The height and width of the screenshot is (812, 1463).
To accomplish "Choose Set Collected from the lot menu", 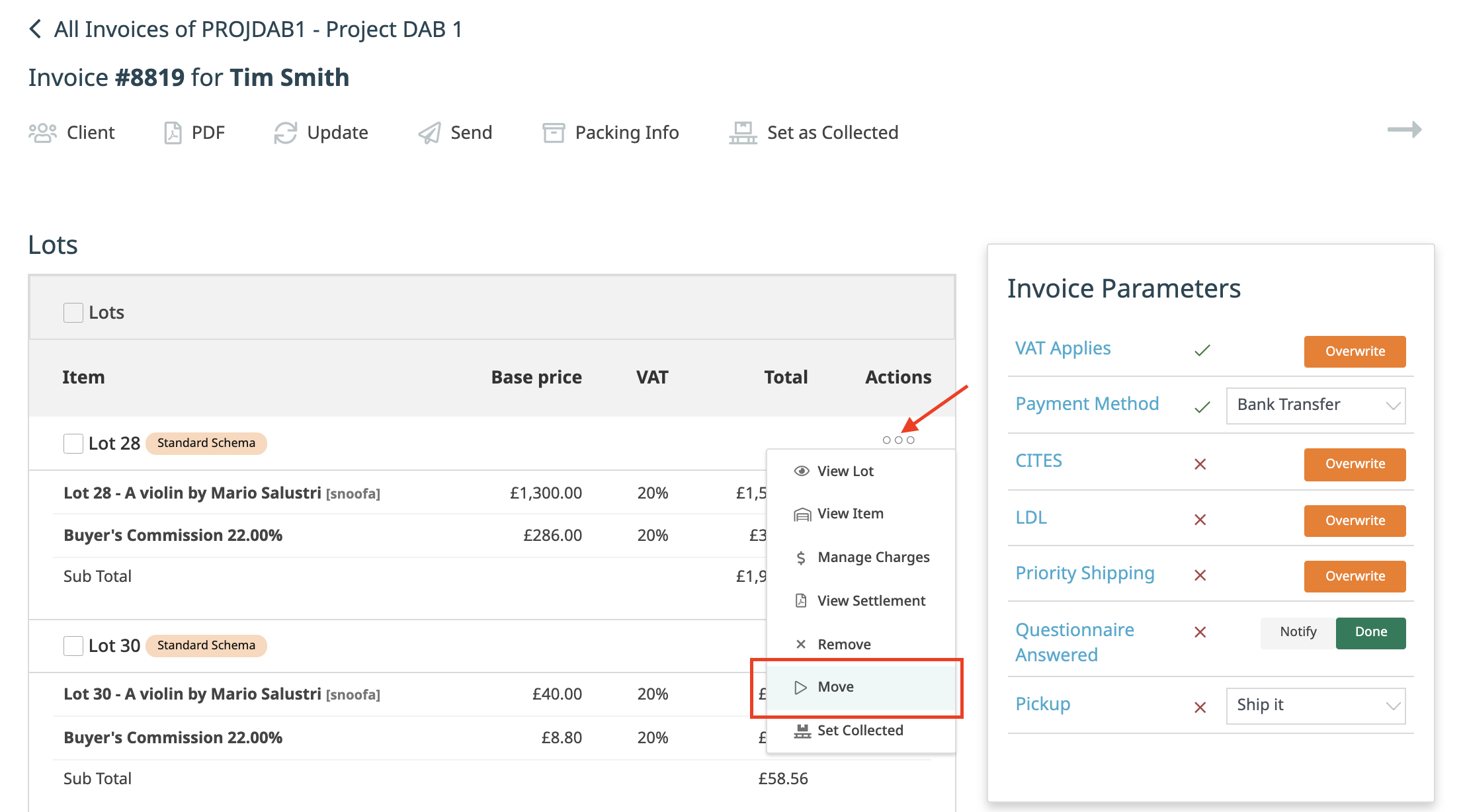I will (x=860, y=731).
